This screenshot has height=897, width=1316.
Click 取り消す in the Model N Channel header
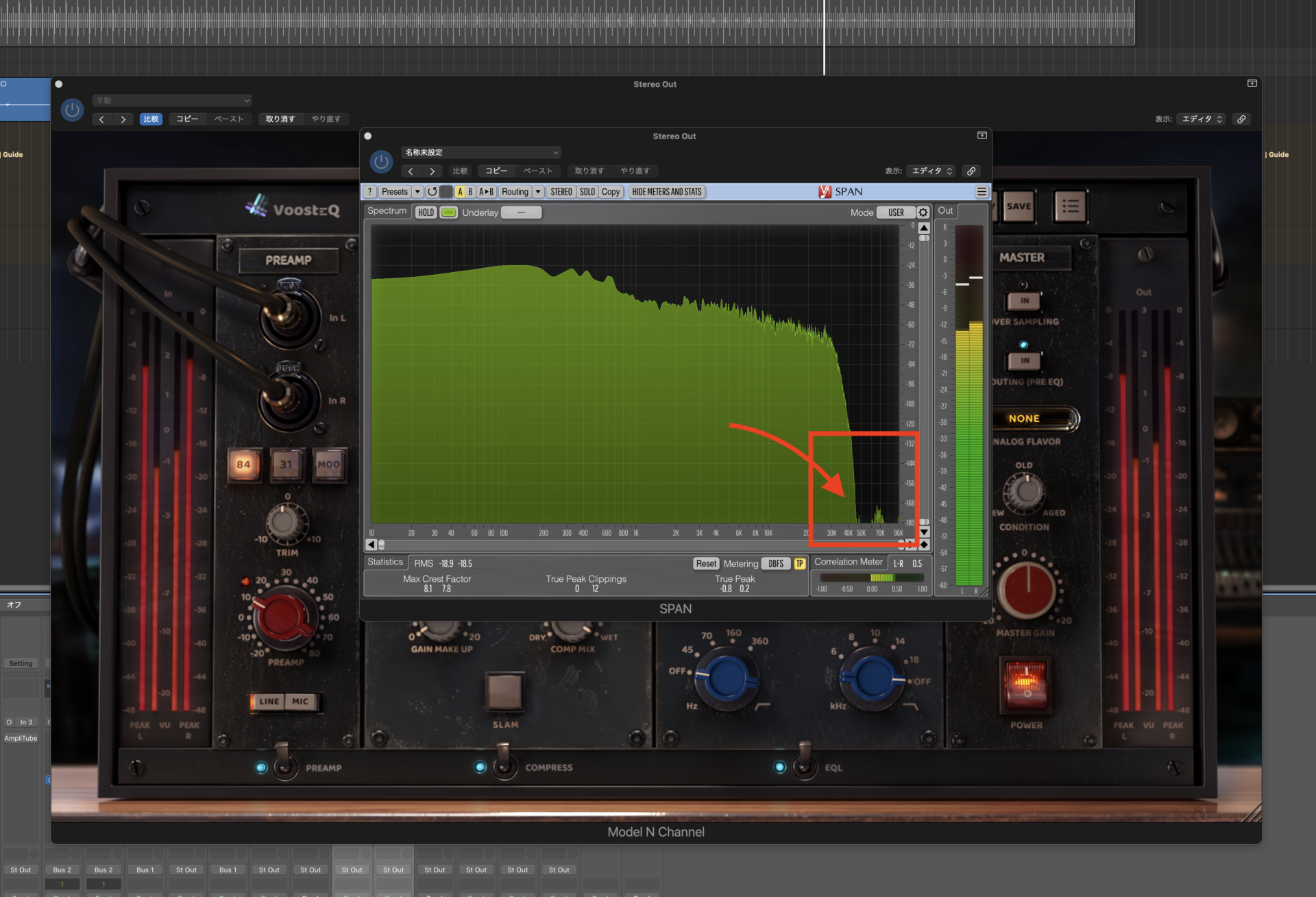280,119
